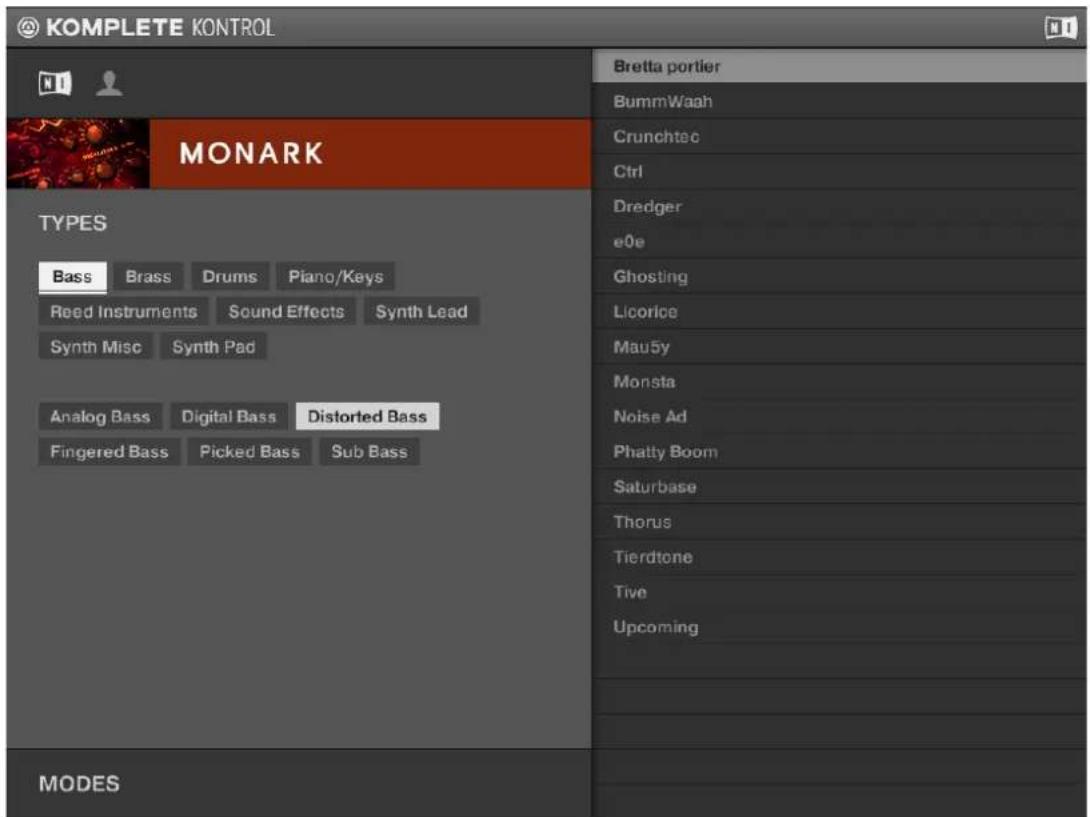
Task: Load the BummWaah preset
Action: (x=839, y=102)
